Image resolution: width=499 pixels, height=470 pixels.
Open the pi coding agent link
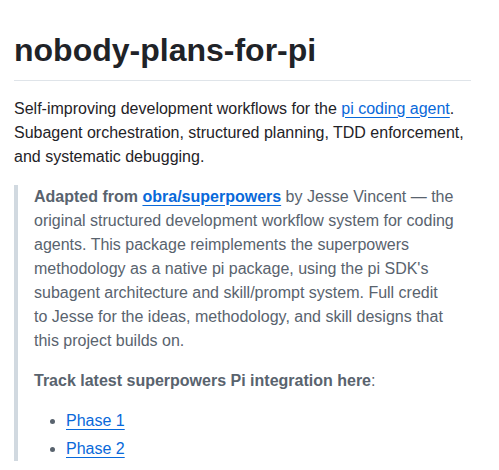(396, 109)
